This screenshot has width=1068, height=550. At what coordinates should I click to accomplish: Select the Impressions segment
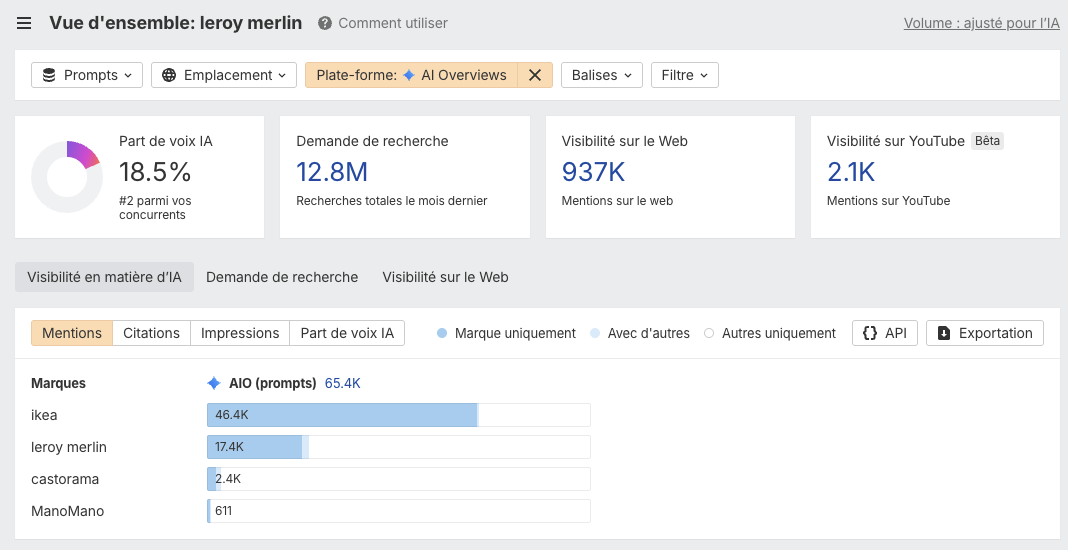240,333
